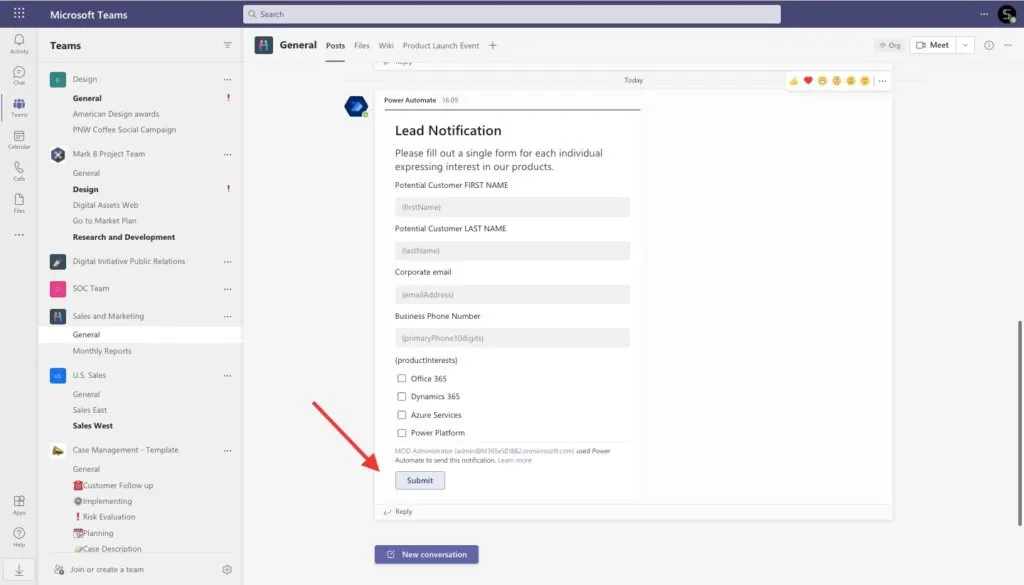The height and width of the screenshot is (585, 1024).
Task: Click the Submit button
Action: 420,480
